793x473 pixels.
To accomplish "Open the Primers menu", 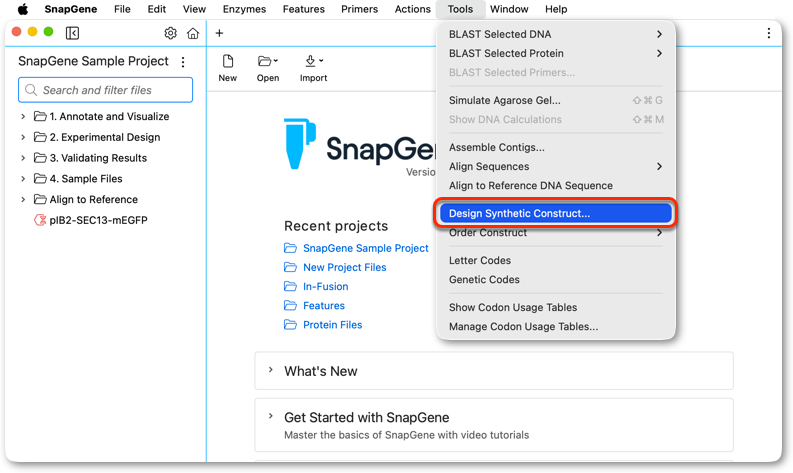I will 360,9.
